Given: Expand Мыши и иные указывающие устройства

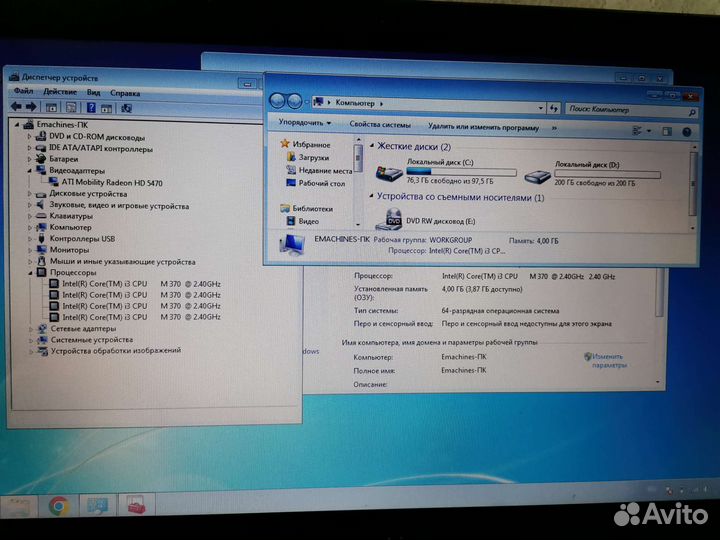Looking at the screenshot, I should [x=30, y=262].
